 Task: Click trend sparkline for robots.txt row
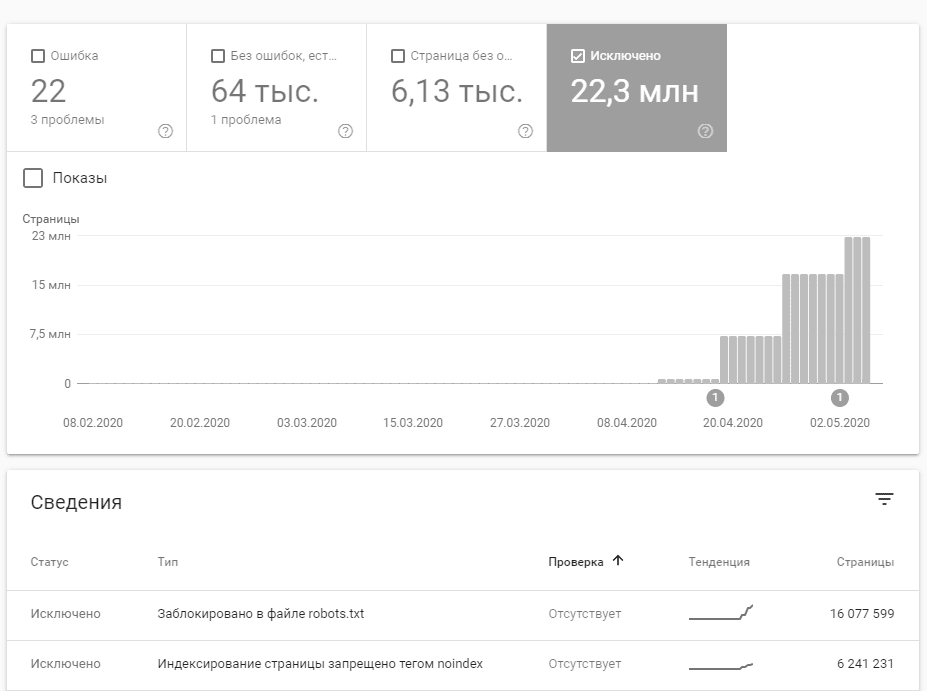click(721, 613)
